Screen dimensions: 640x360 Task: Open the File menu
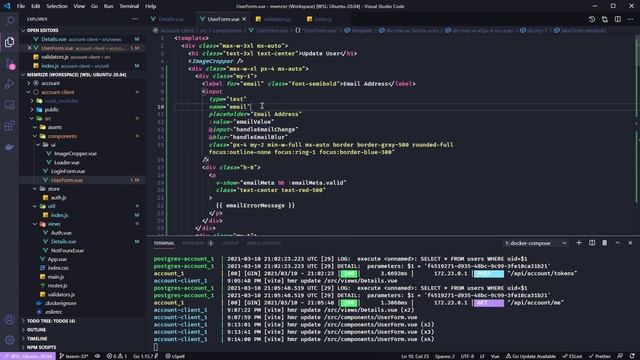click(21, 6)
